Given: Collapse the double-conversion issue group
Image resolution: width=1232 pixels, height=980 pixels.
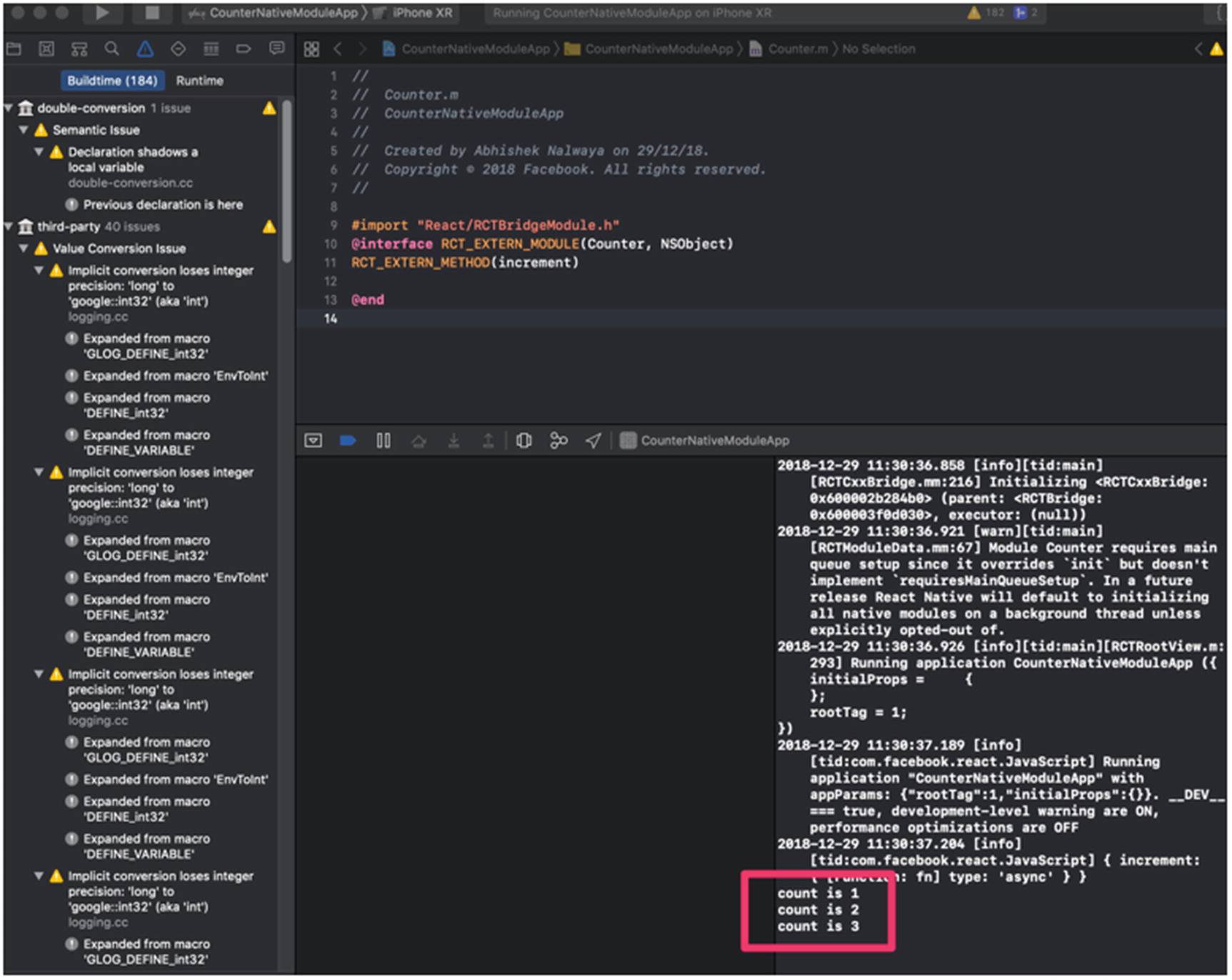Looking at the screenshot, I should pyautogui.click(x=9, y=108).
